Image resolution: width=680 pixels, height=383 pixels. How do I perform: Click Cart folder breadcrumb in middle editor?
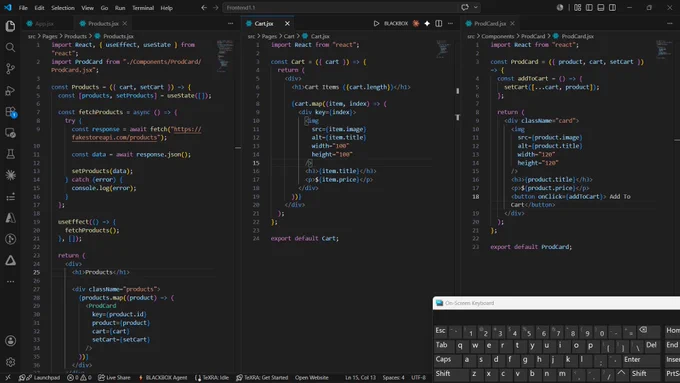click(289, 36)
